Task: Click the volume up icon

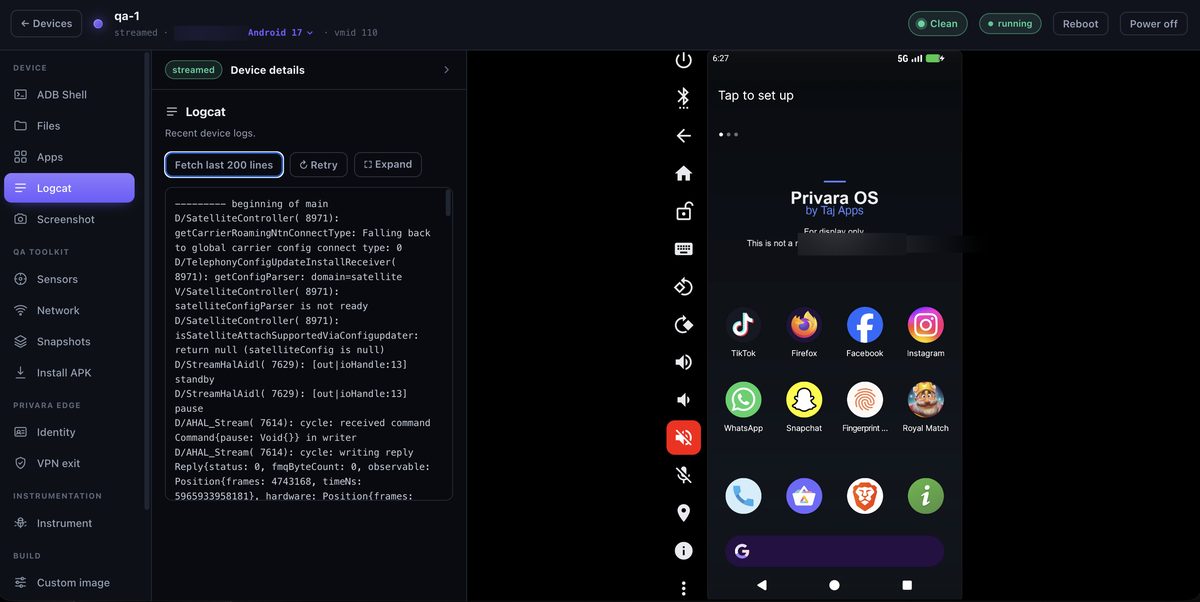Action: click(x=684, y=362)
